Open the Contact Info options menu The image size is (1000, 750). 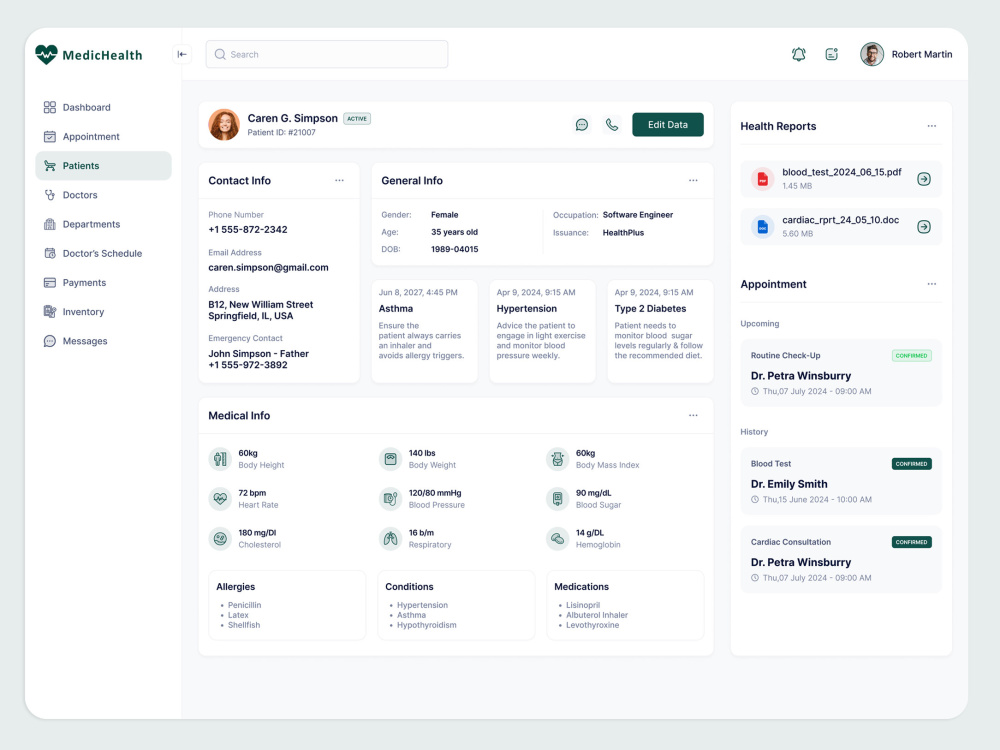[x=339, y=180]
